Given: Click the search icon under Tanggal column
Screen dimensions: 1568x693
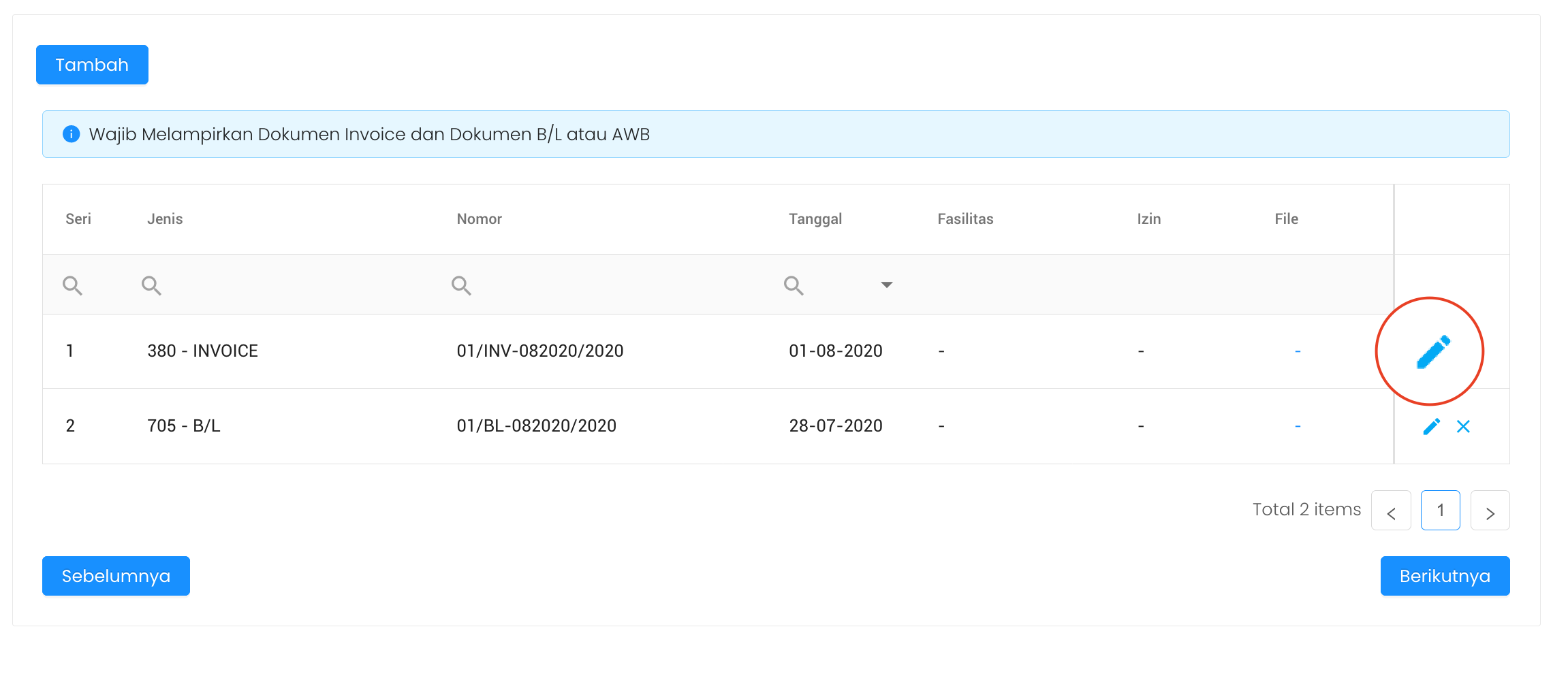Looking at the screenshot, I should click(794, 285).
